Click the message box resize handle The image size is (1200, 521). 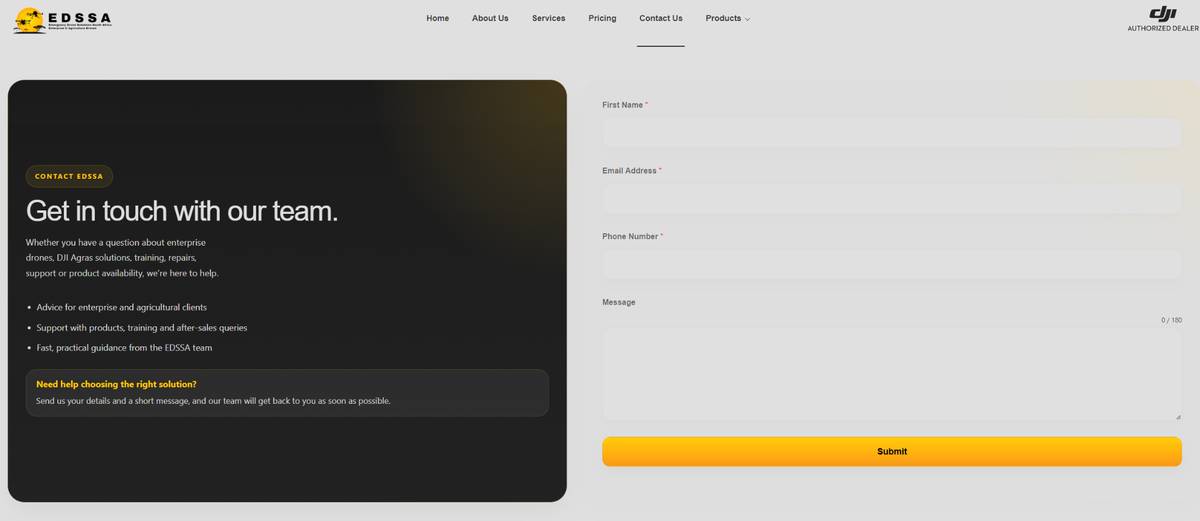click(x=1177, y=416)
